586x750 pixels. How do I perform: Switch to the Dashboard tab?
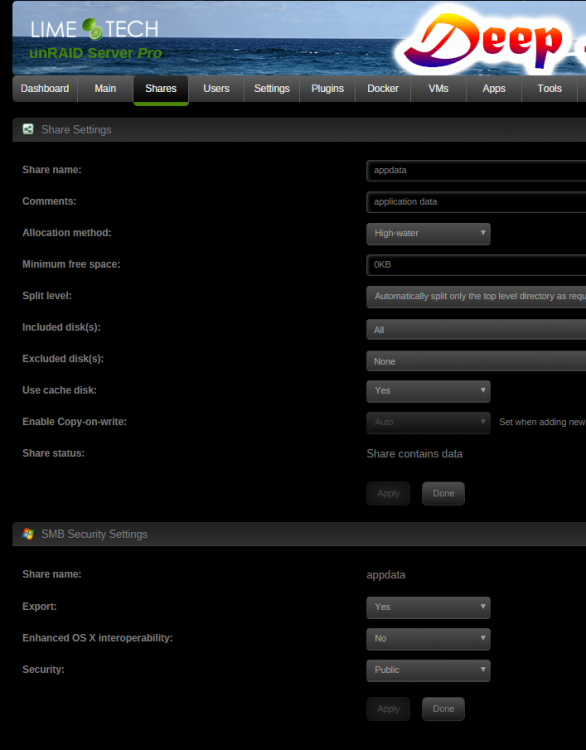45,88
